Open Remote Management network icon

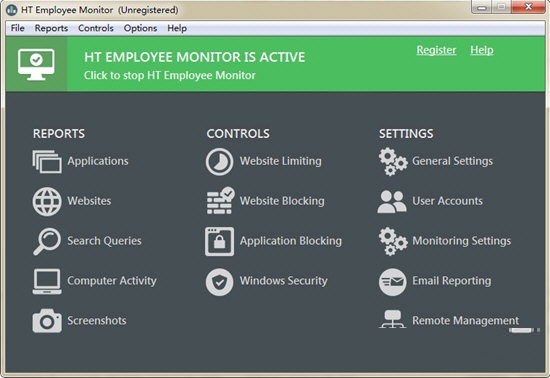tap(393, 319)
